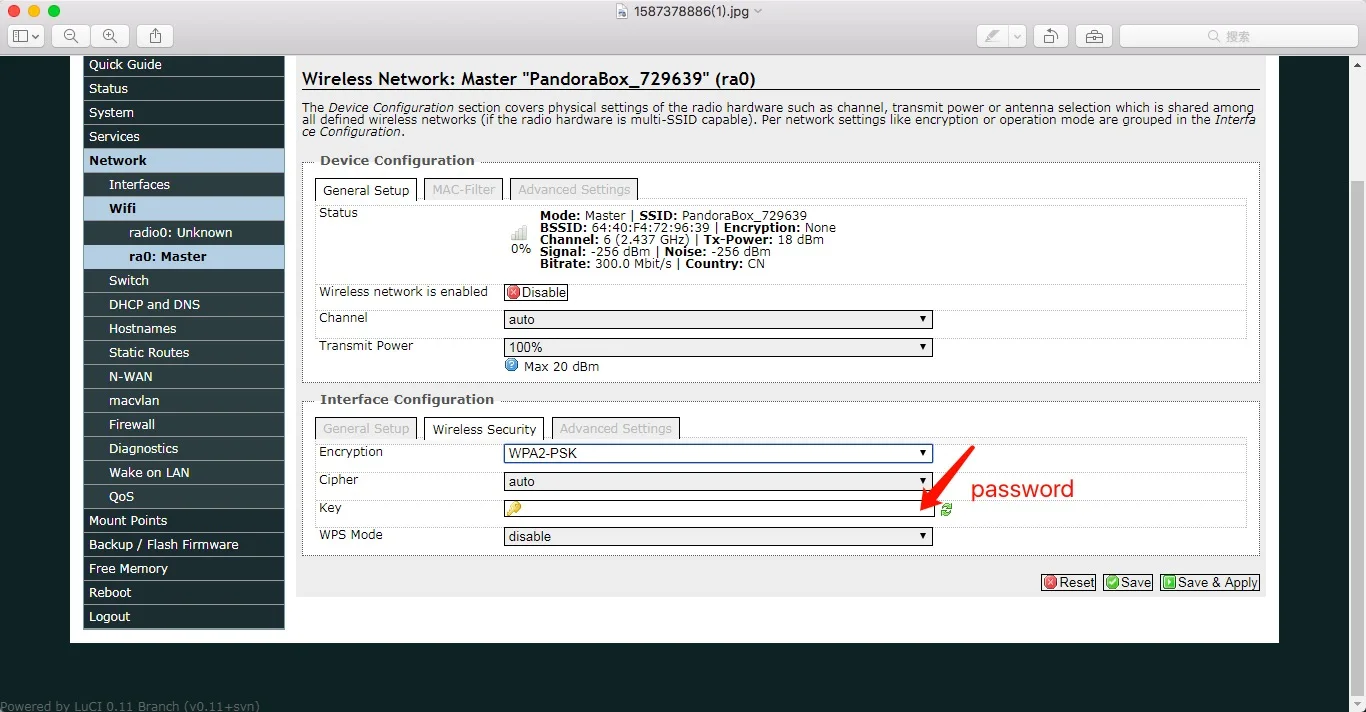Image resolution: width=1366 pixels, height=712 pixels.
Task: Open ra0: Master entry
Action: point(184,257)
